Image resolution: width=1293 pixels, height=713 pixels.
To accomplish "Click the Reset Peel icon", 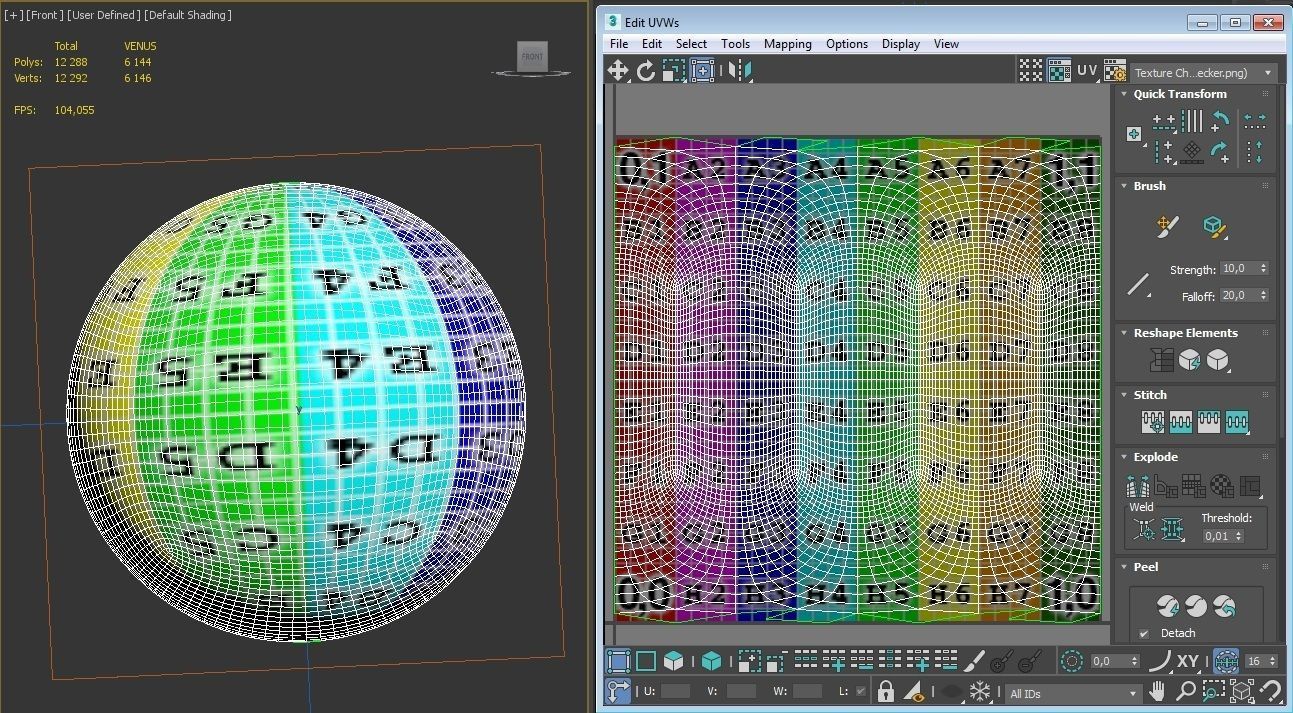I will tap(1224, 605).
